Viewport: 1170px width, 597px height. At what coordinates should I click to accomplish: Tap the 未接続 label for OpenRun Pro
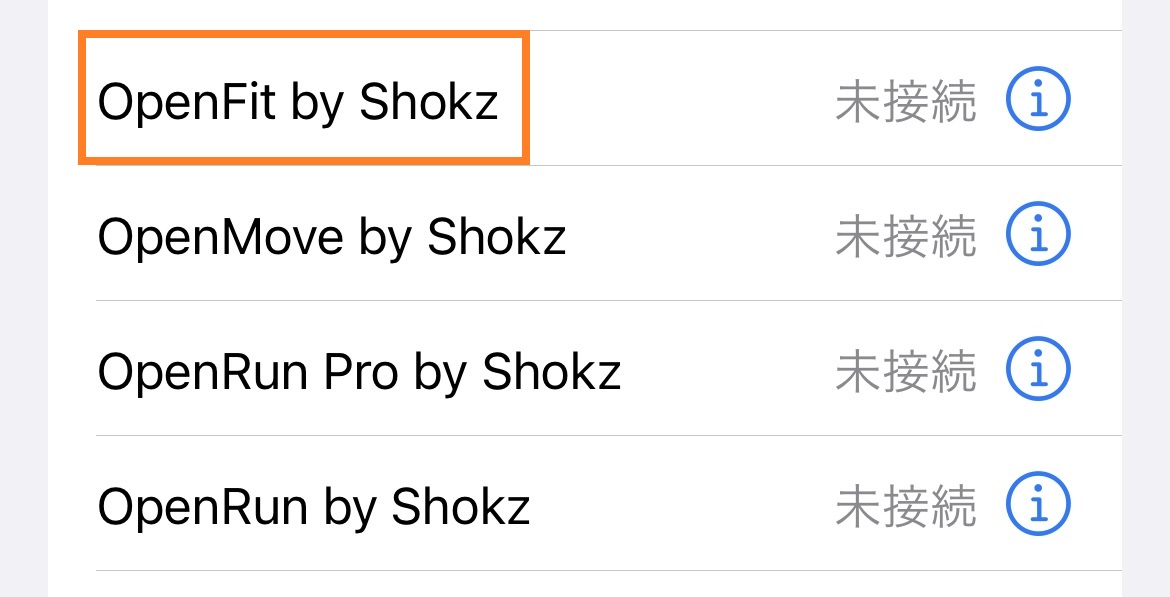pos(905,372)
